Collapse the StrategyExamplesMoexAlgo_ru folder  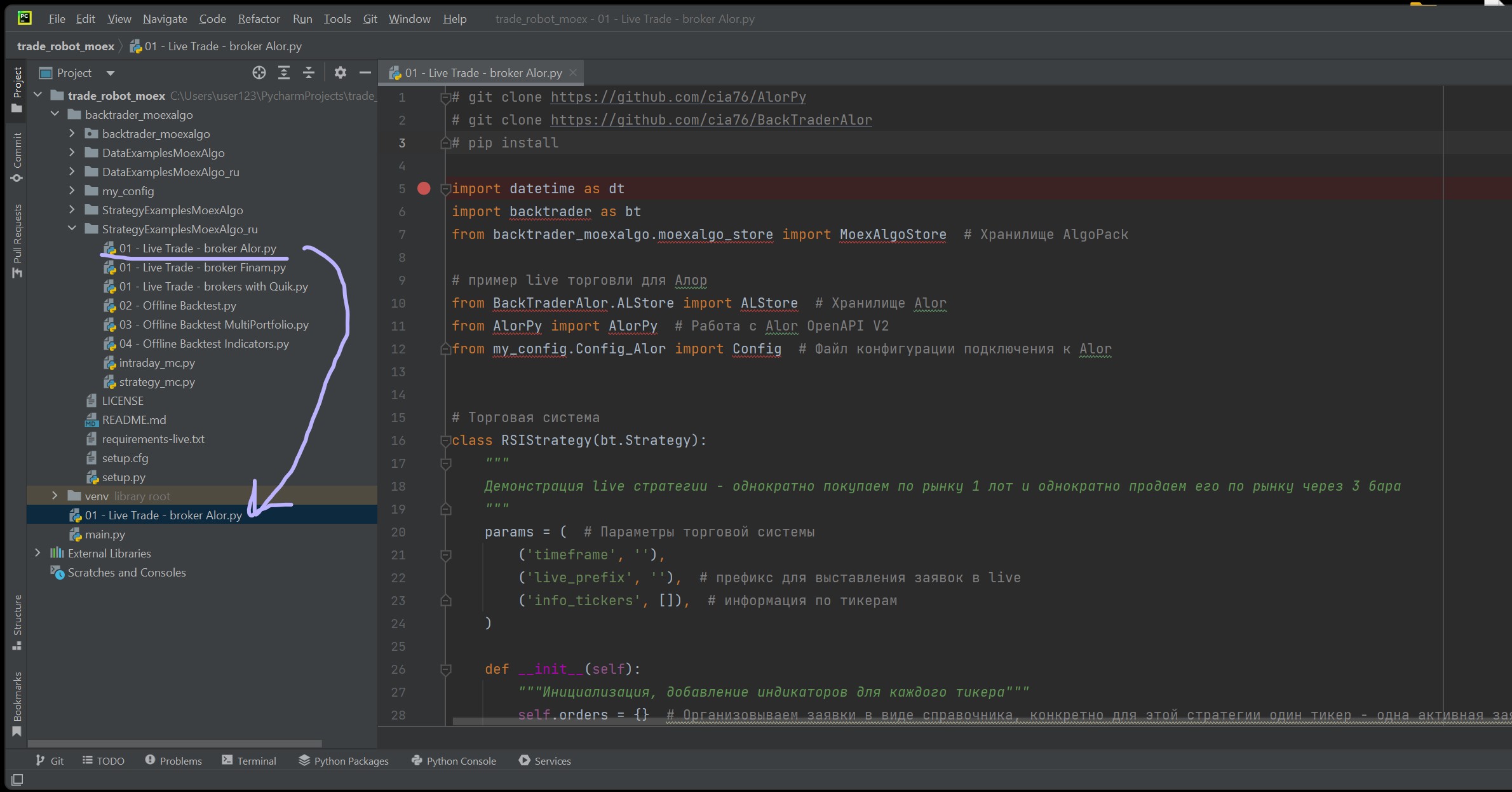[x=72, y=229]
